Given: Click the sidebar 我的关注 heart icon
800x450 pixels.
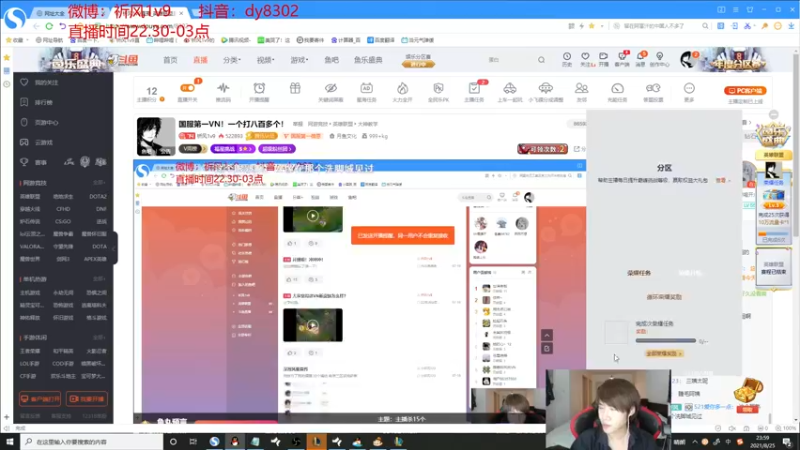Looking at the screenshot, I should [x=24, y=82].
